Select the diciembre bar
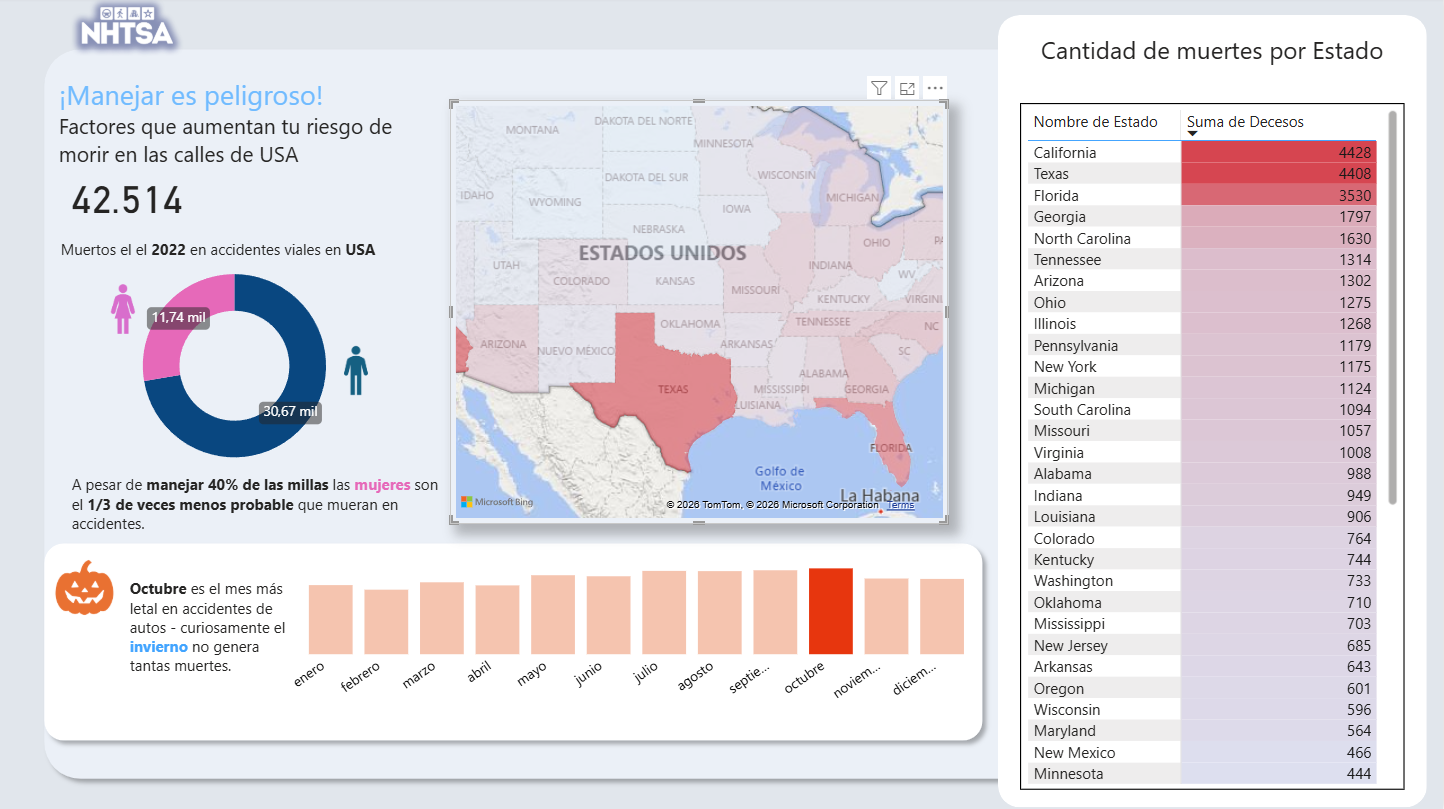This screenshot has height=809, width=1444. tap(942, 616)
